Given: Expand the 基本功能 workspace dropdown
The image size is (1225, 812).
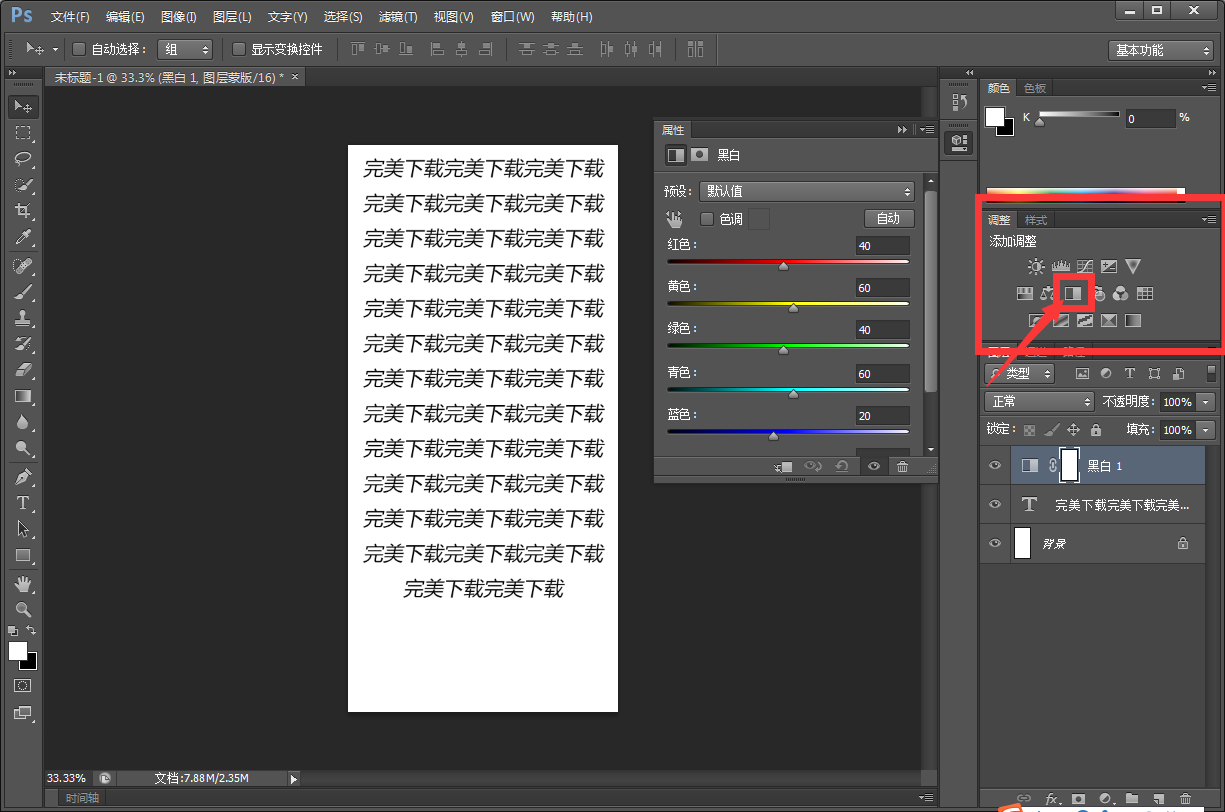Looking at the screenshot, I should [x=1160, y=50].
